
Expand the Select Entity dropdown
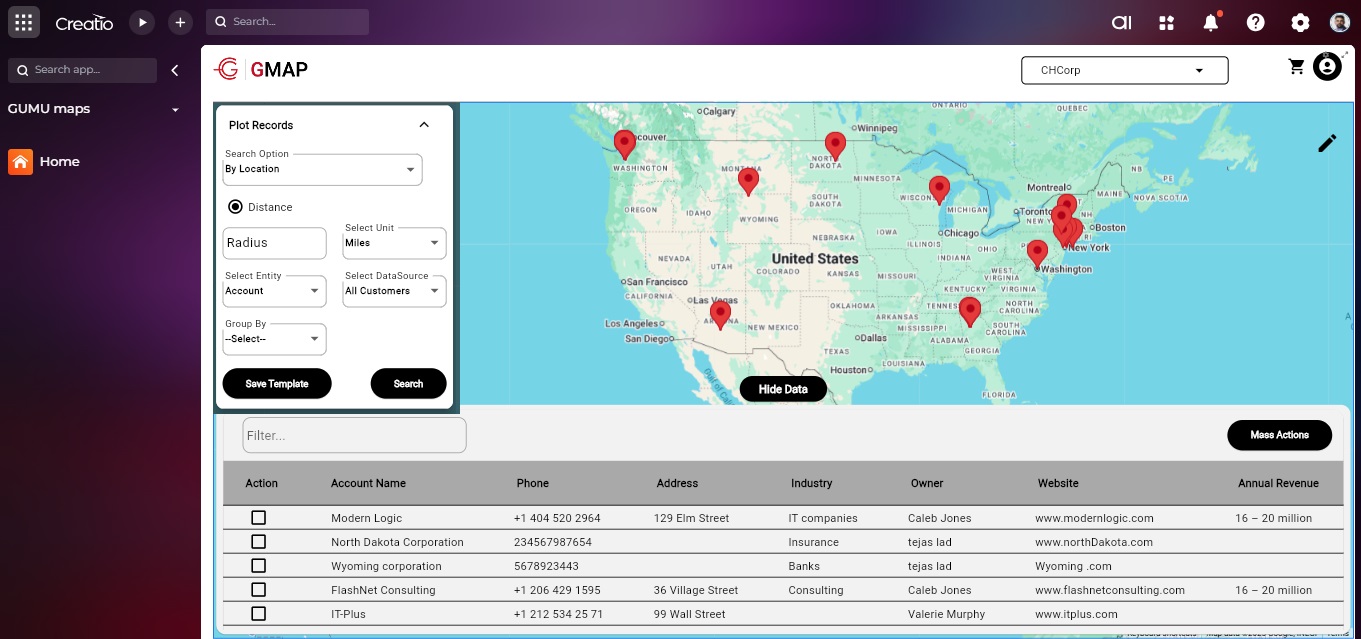click(x=275, y=291)
